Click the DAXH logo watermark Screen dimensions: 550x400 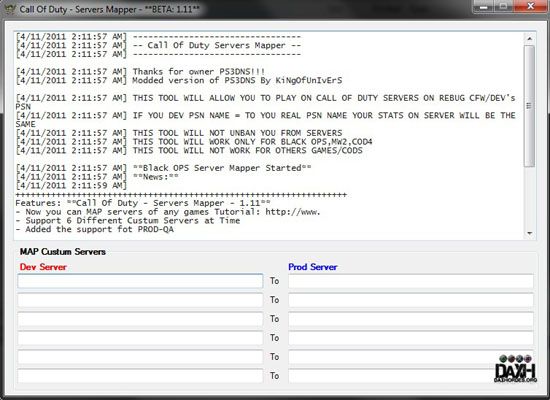[x=515, y=368]
